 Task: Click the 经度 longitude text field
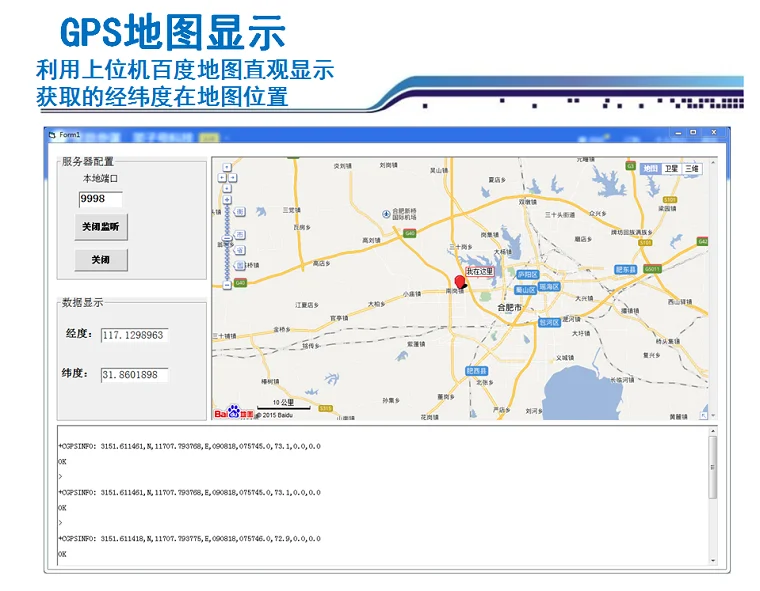(x=134, y=335)
